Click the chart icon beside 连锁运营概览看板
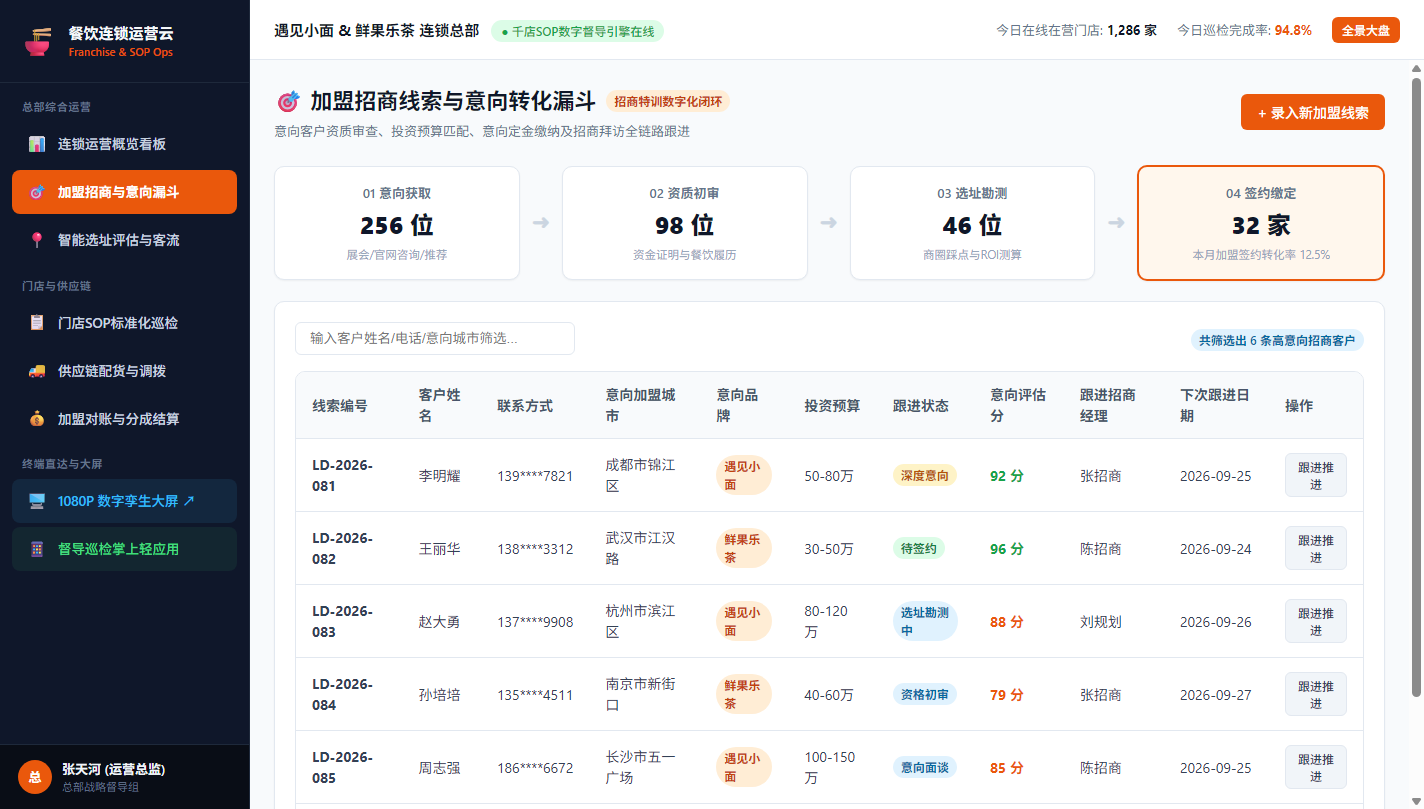 tap(37, 144)
